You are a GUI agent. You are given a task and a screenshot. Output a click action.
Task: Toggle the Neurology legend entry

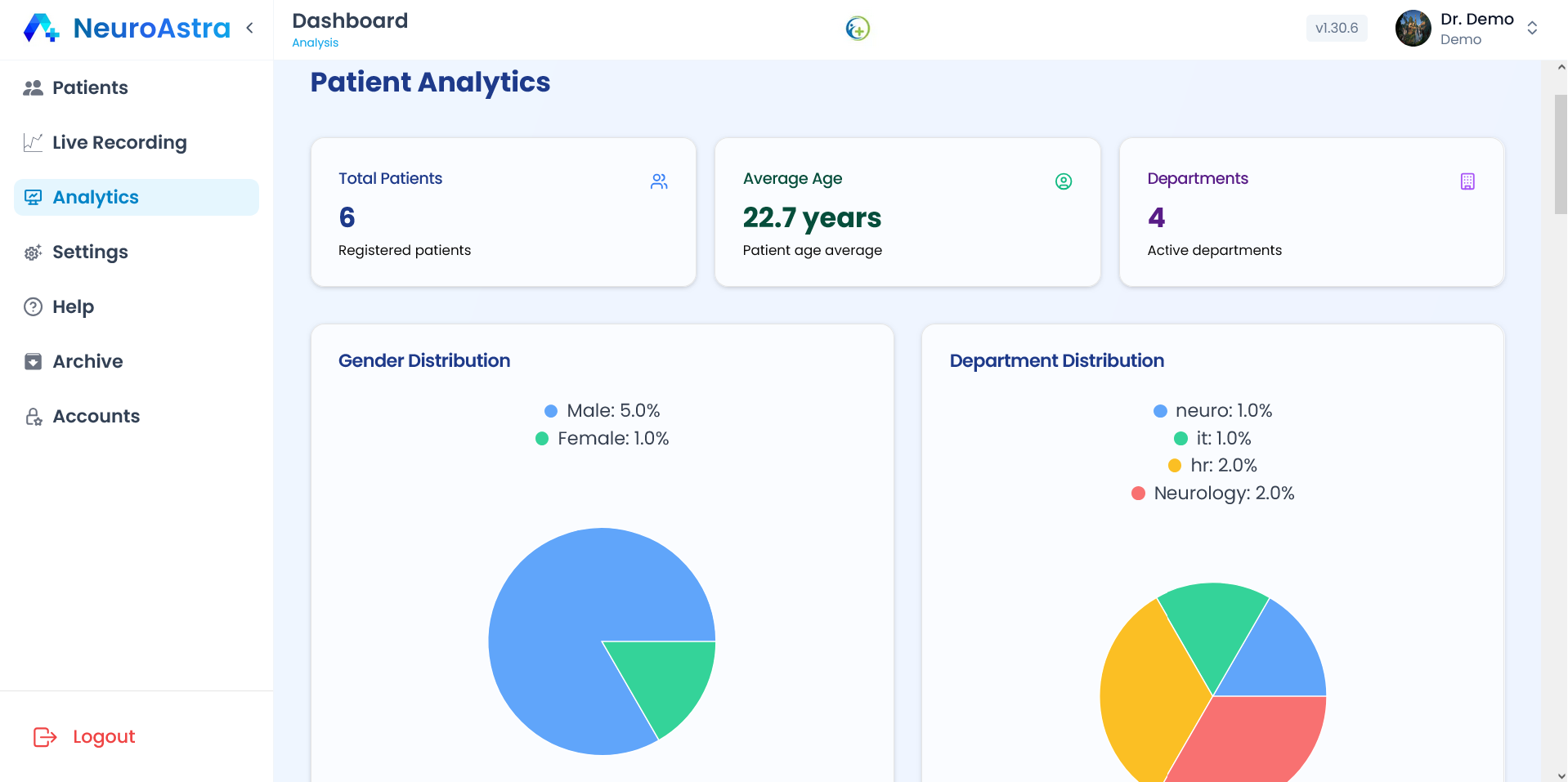[1213, 494]
